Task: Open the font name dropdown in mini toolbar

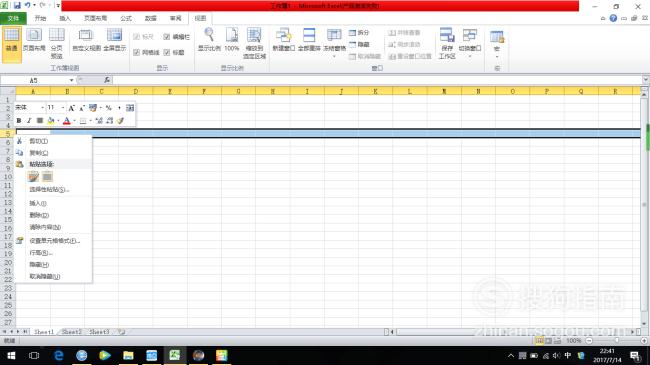Action: 42,108
